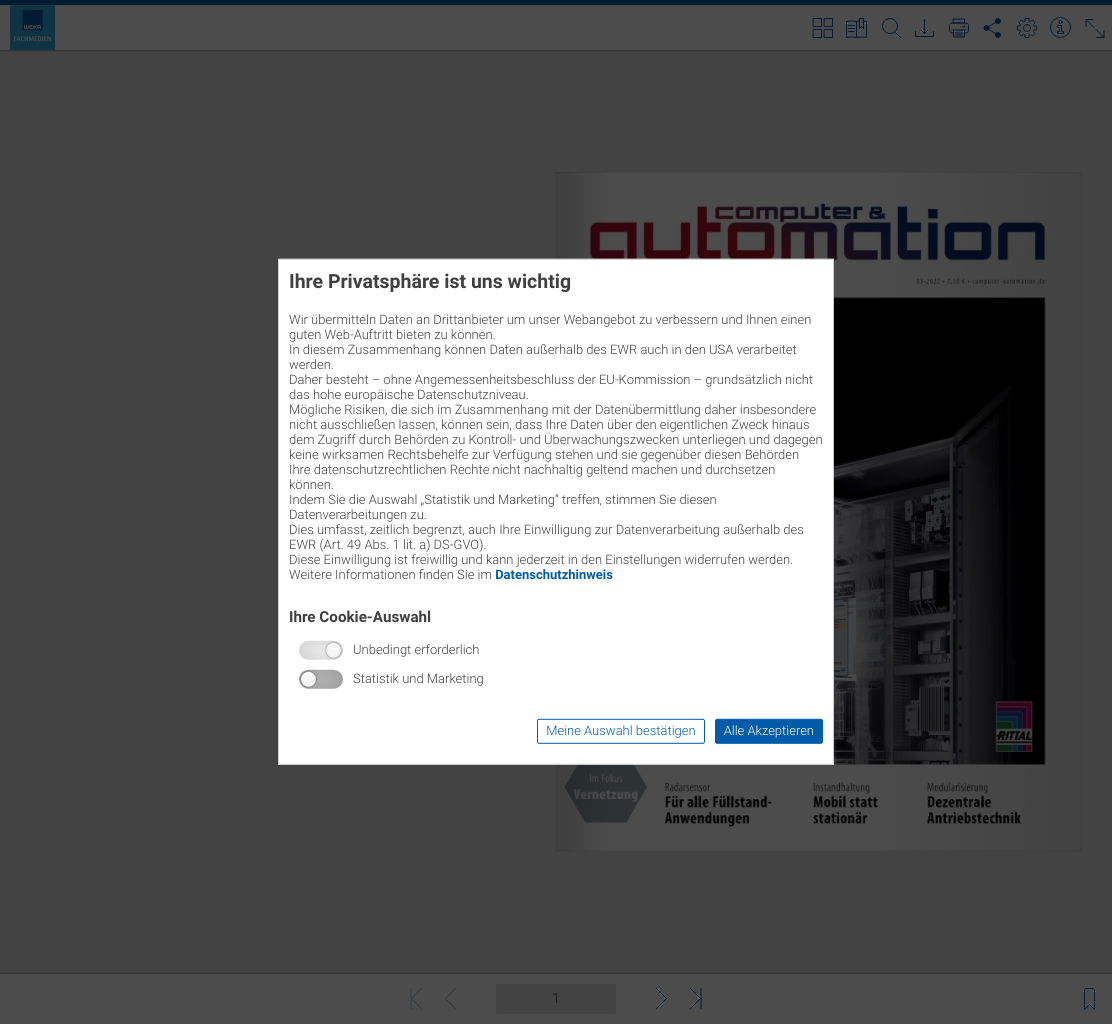The width and height of the screenshot is (1112, 1024).
Task: Go to the first page
Action: 416,998
